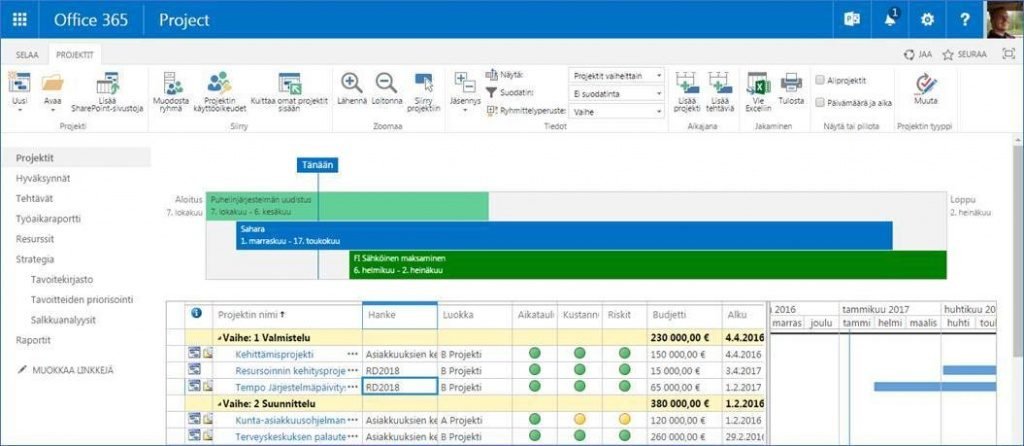1024x446 pixels.
Task: Switch to the SELAA ribbon tab
Action: click(26, 55)
